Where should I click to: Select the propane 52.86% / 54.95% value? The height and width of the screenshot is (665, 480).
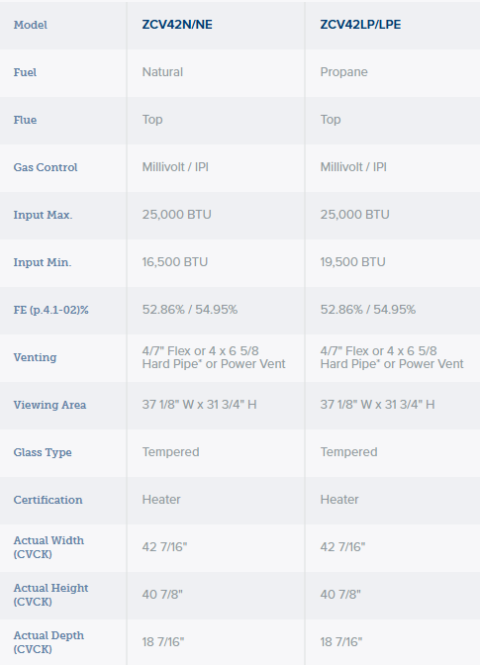pos(368,310)
